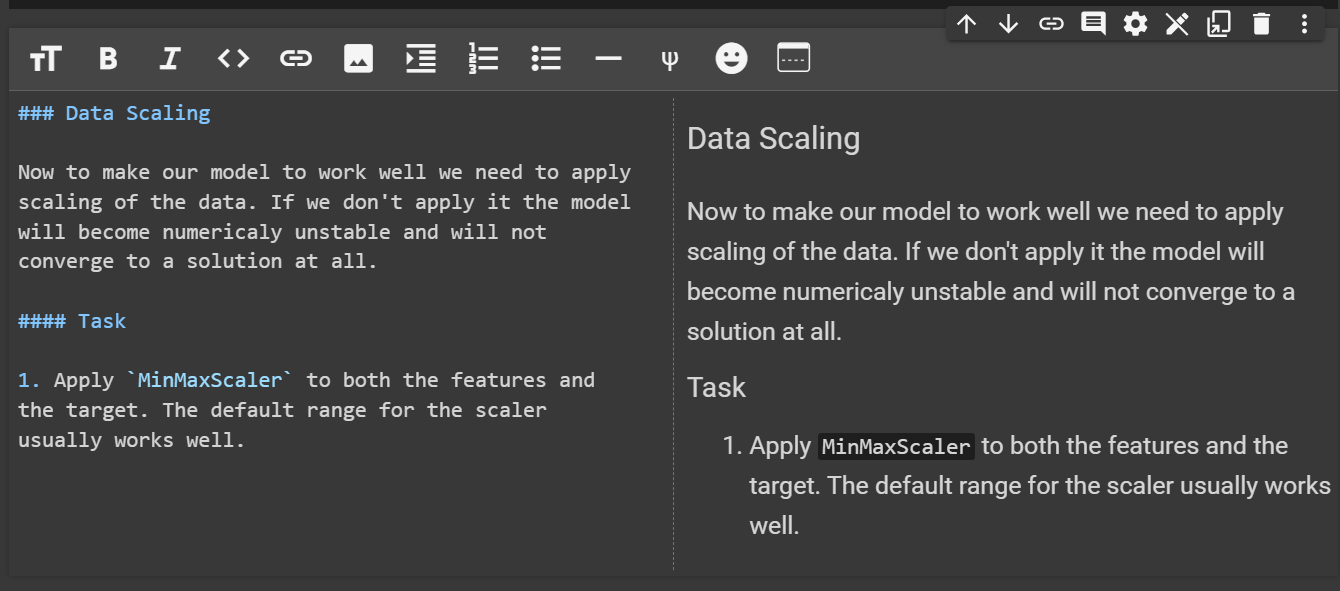Insert an emoji
Screen dimensions: 1340x591
[x=731, y=59]
